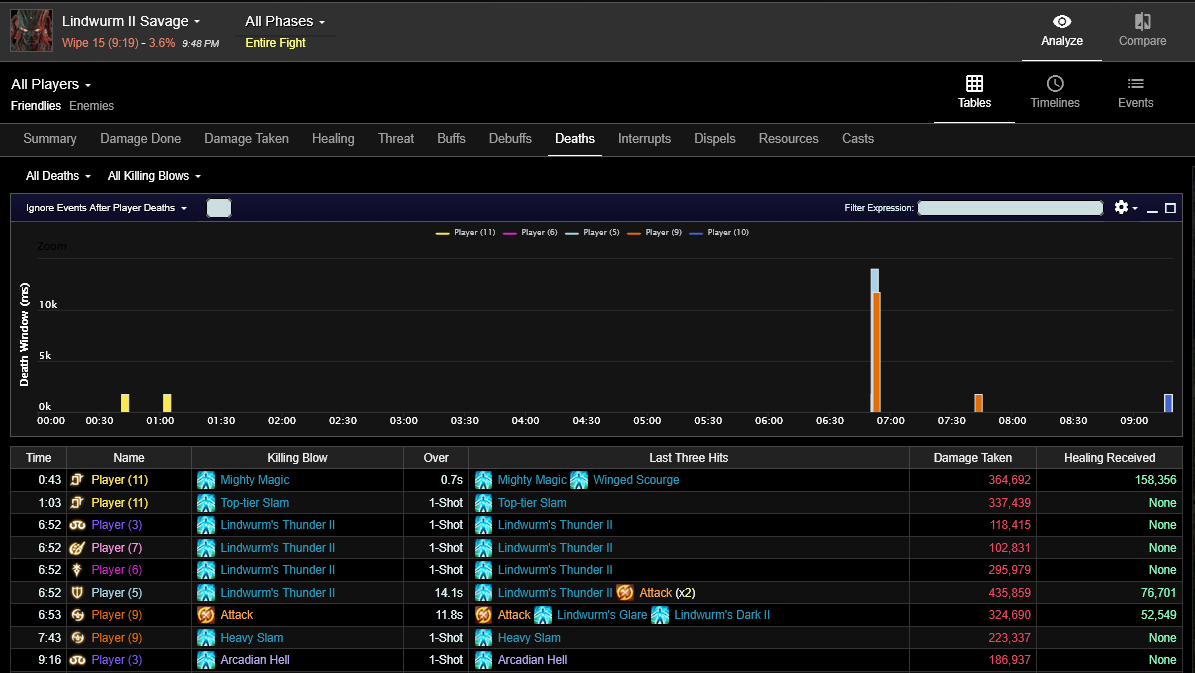1195x673 pixels.
Task: Open the Debuffs tab
Action: [x=510, y=139]
